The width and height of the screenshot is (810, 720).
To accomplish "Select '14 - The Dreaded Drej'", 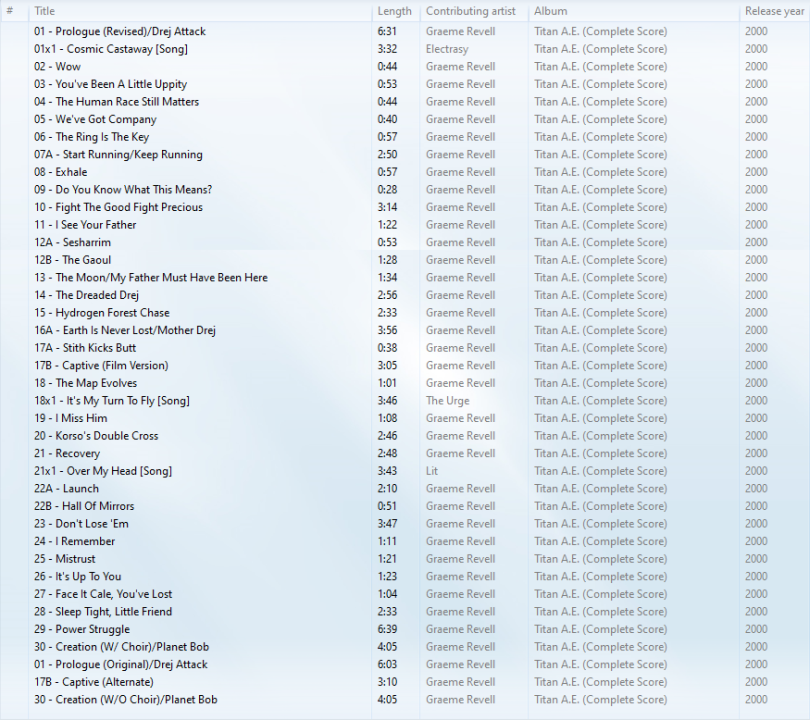I will [x=86, y=295].
